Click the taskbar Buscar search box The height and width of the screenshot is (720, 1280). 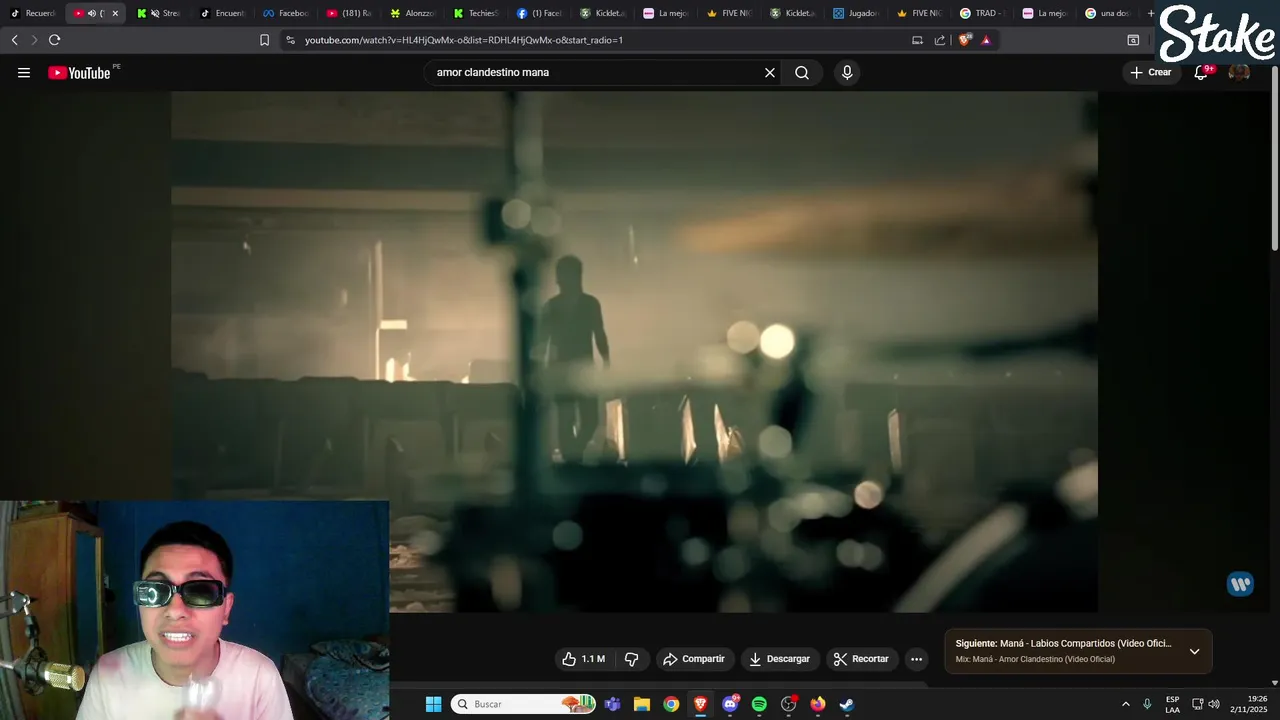point(523,704)
